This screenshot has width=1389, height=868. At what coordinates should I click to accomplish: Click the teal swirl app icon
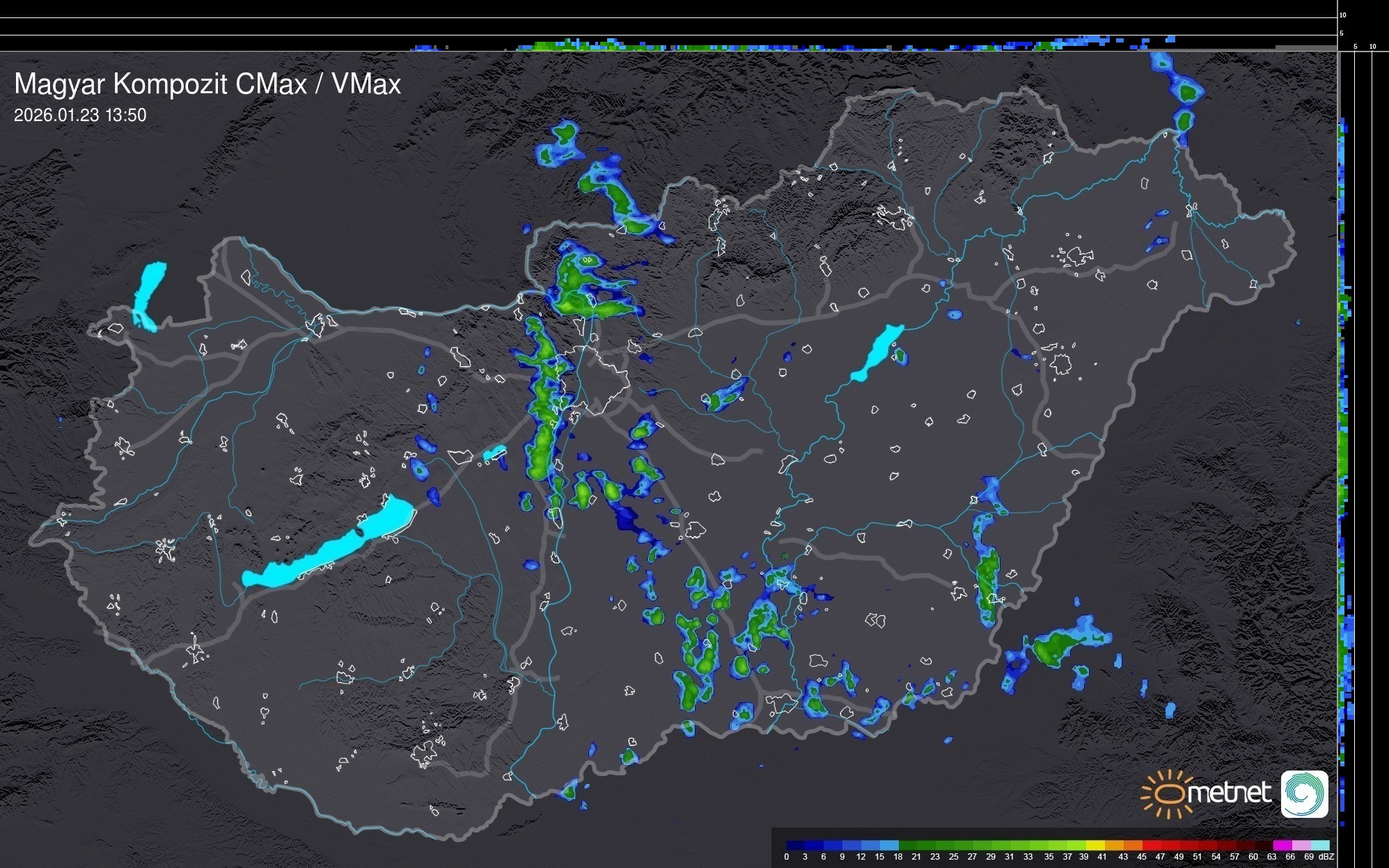click(1304, 794)
